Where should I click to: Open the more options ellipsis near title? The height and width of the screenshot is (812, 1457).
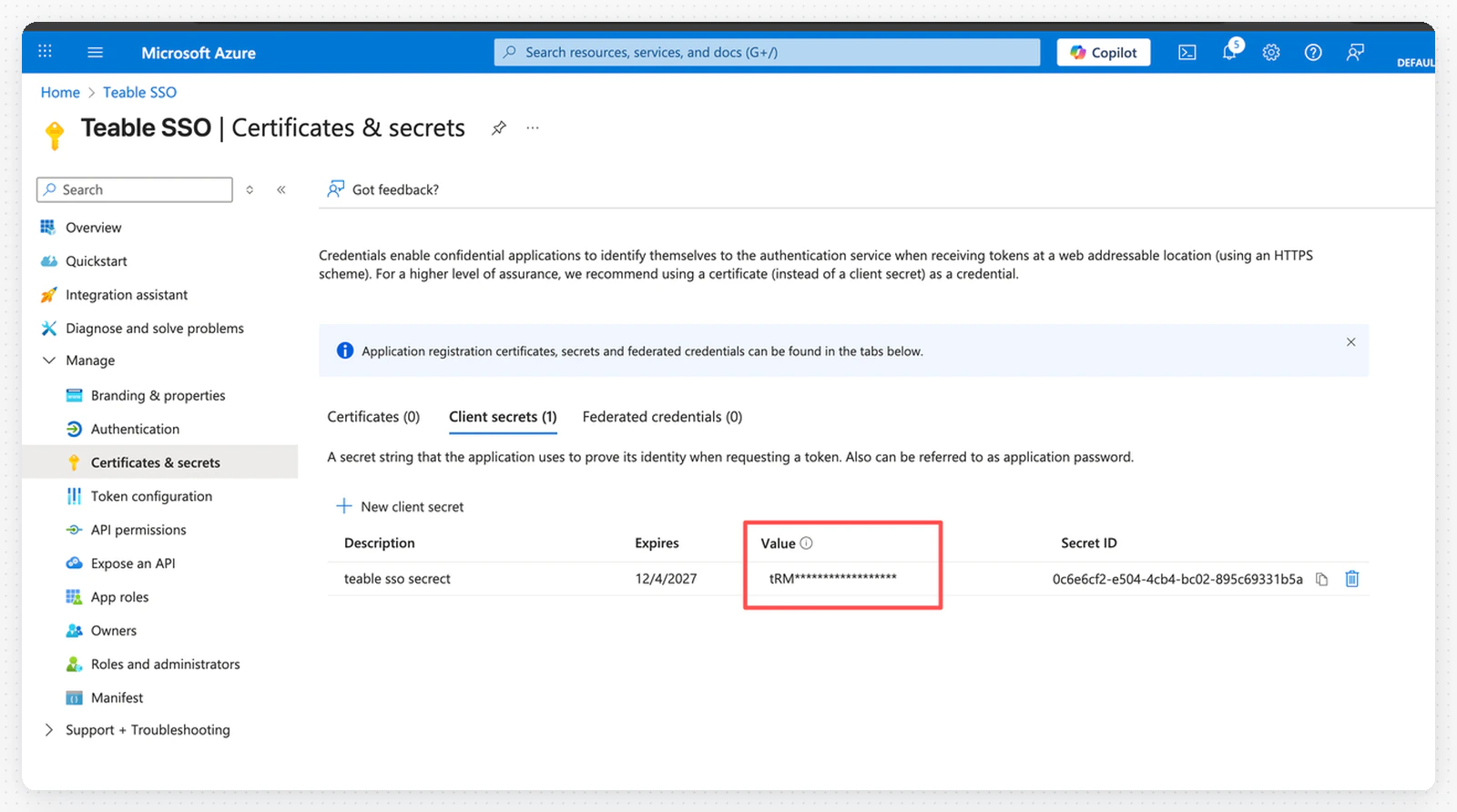533,128
